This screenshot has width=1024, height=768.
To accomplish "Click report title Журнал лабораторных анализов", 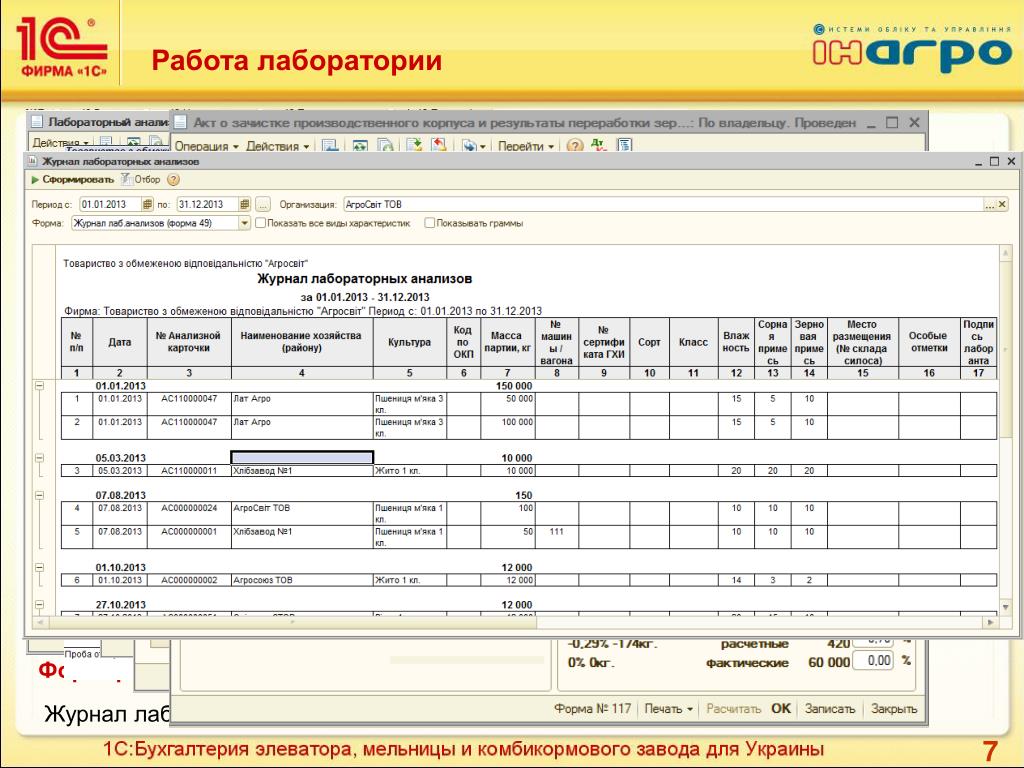I will pos(364,279).
